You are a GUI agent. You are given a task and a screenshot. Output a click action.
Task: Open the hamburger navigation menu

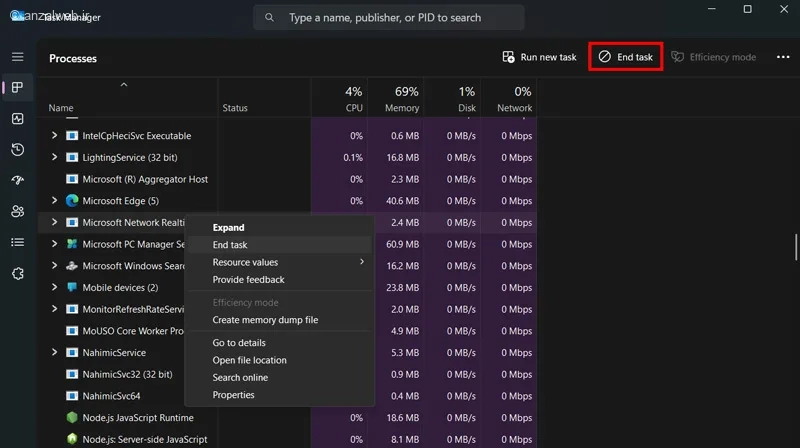(x=17, y=57)
